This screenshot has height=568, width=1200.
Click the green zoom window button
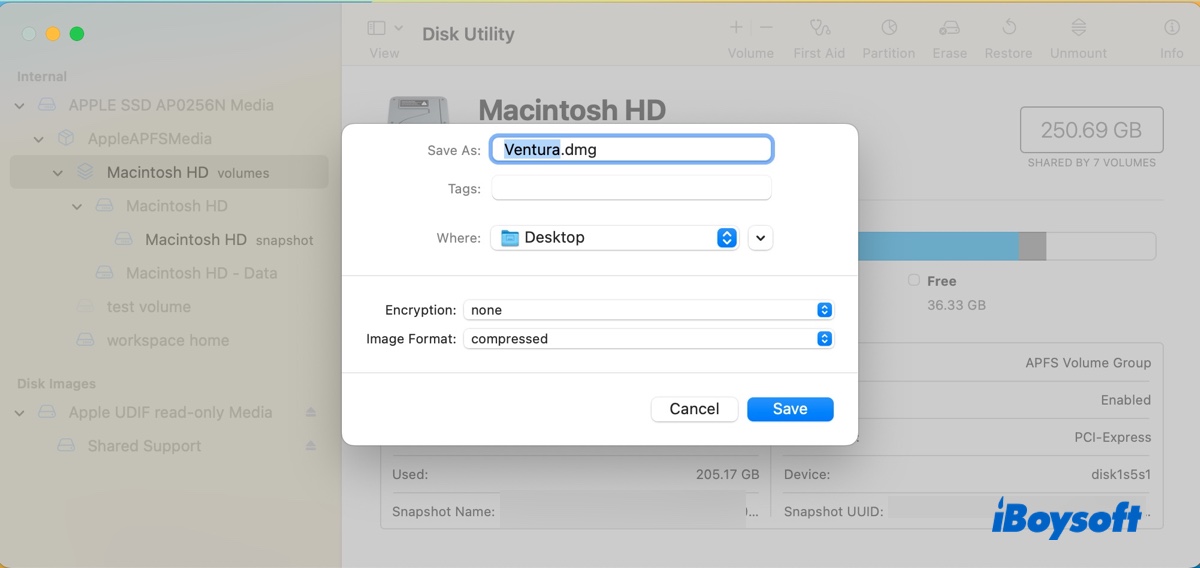(77, 34)
